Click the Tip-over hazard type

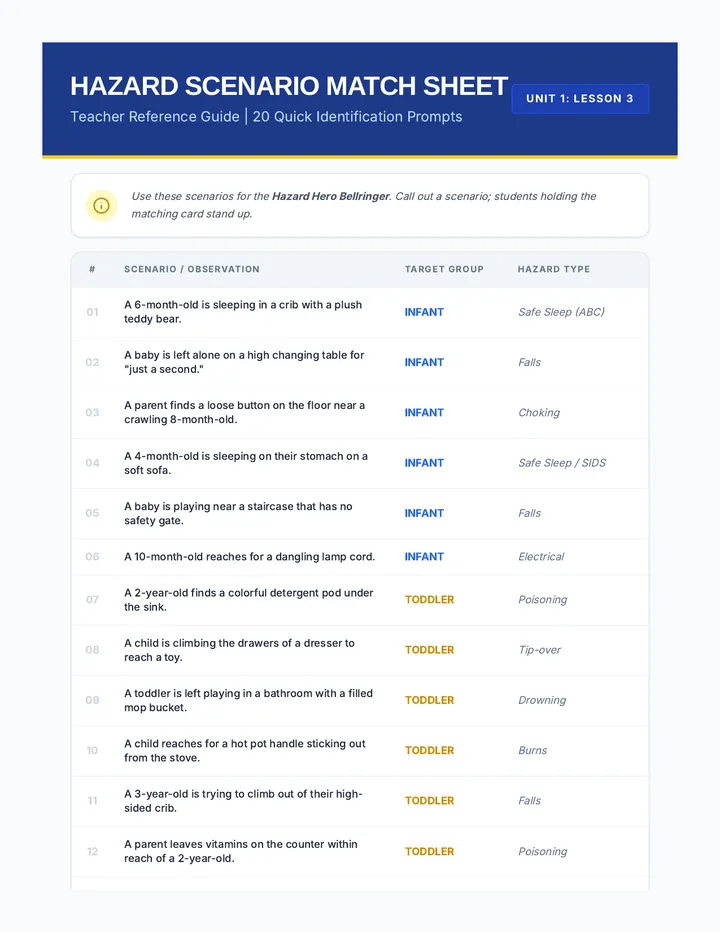pos(539,650)
